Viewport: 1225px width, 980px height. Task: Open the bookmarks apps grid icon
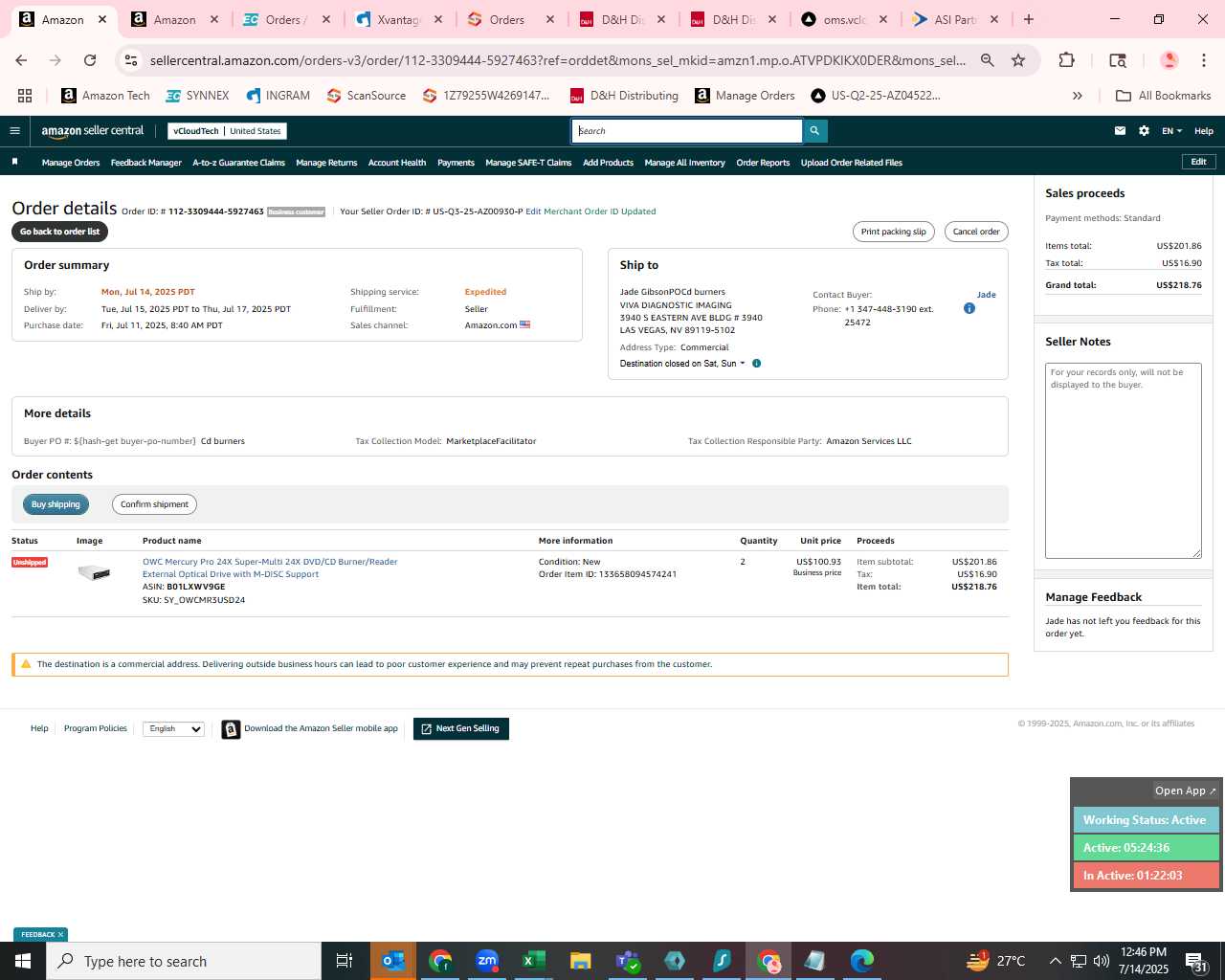click(x=25, y=96)
